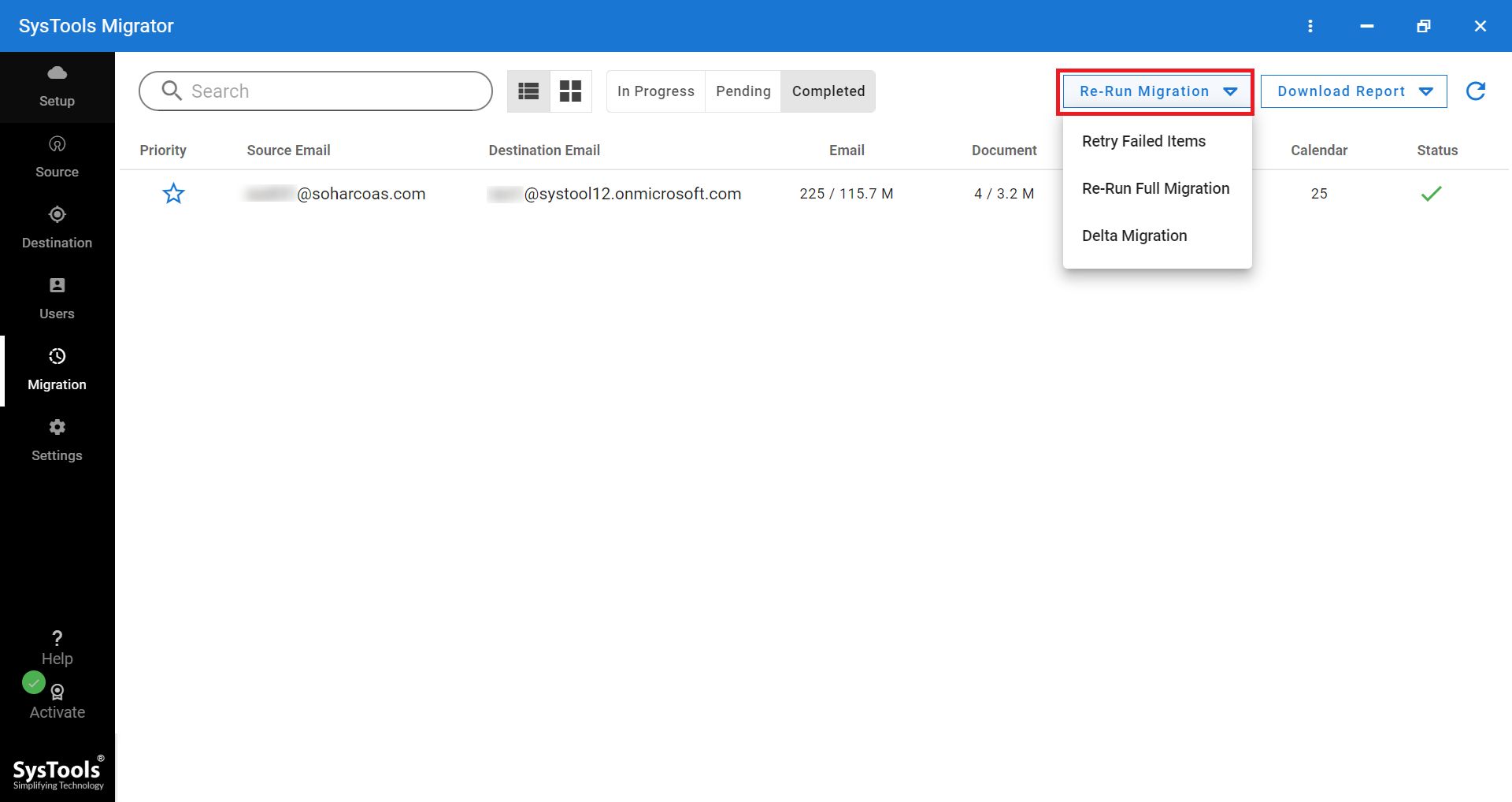This screenshot has height=802, width=1512.
Task: Open the three-dot more options menu
Action: tap(1310, 26)
